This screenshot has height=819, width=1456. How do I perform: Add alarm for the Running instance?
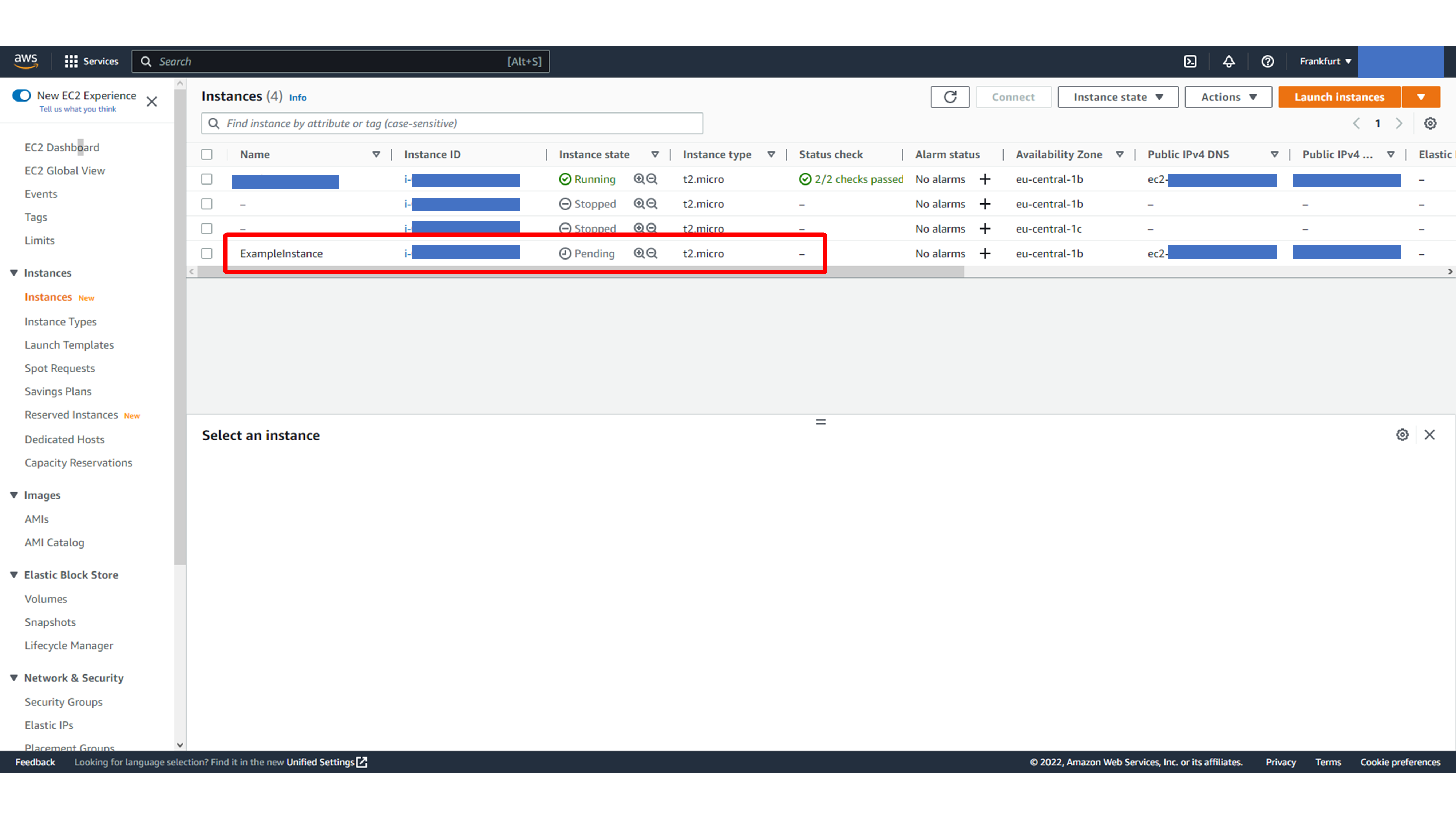(x=985, y=179)
